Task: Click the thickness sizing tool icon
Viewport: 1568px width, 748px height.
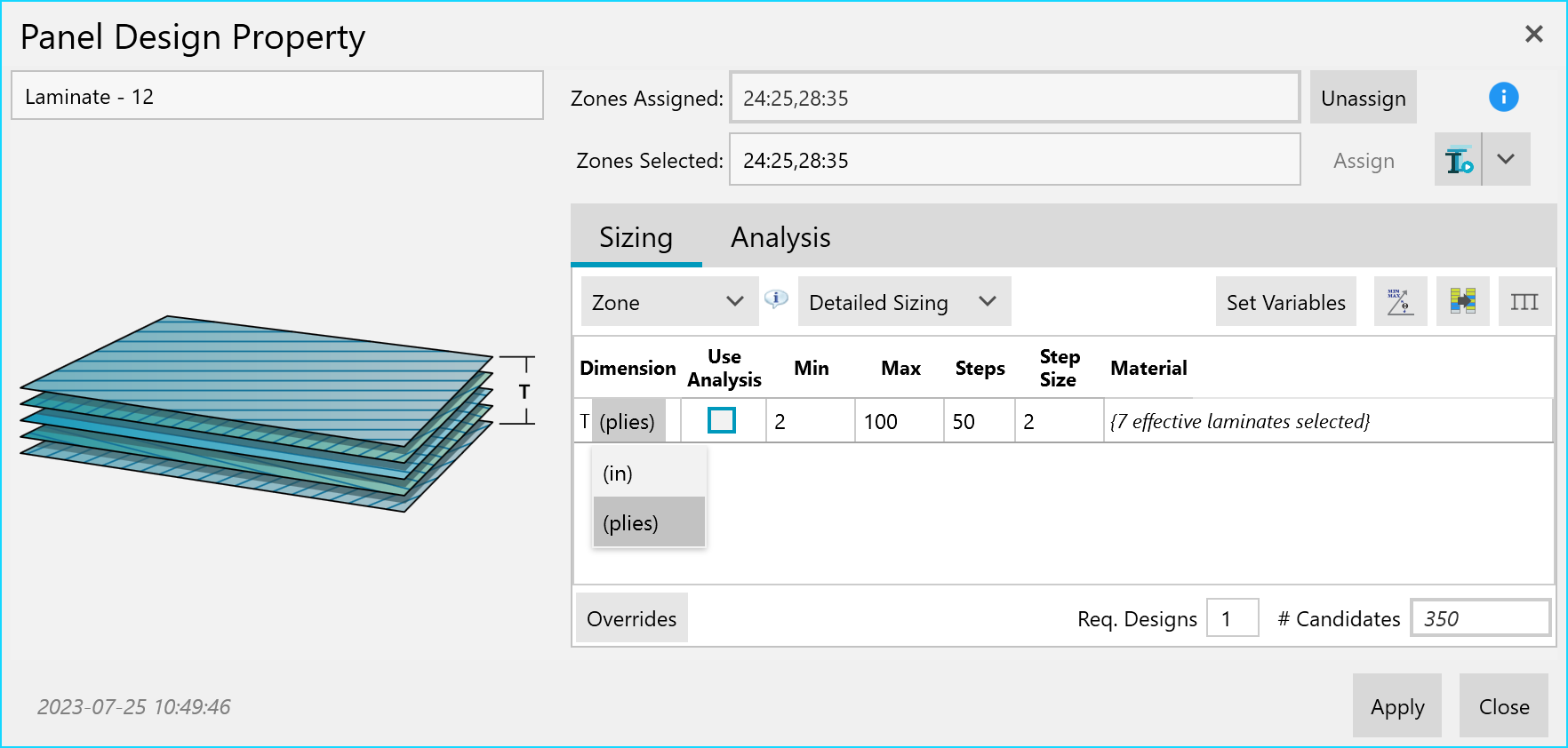Action: [x=1458, y=160]
